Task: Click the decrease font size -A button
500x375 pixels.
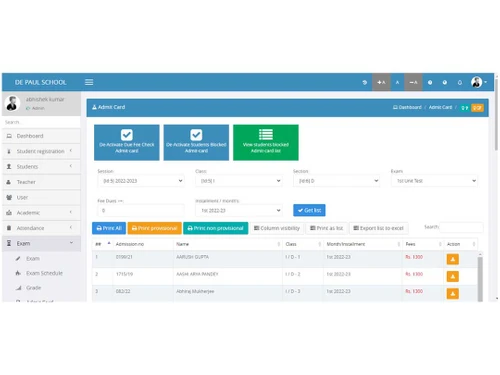Action: coord(413,82)
